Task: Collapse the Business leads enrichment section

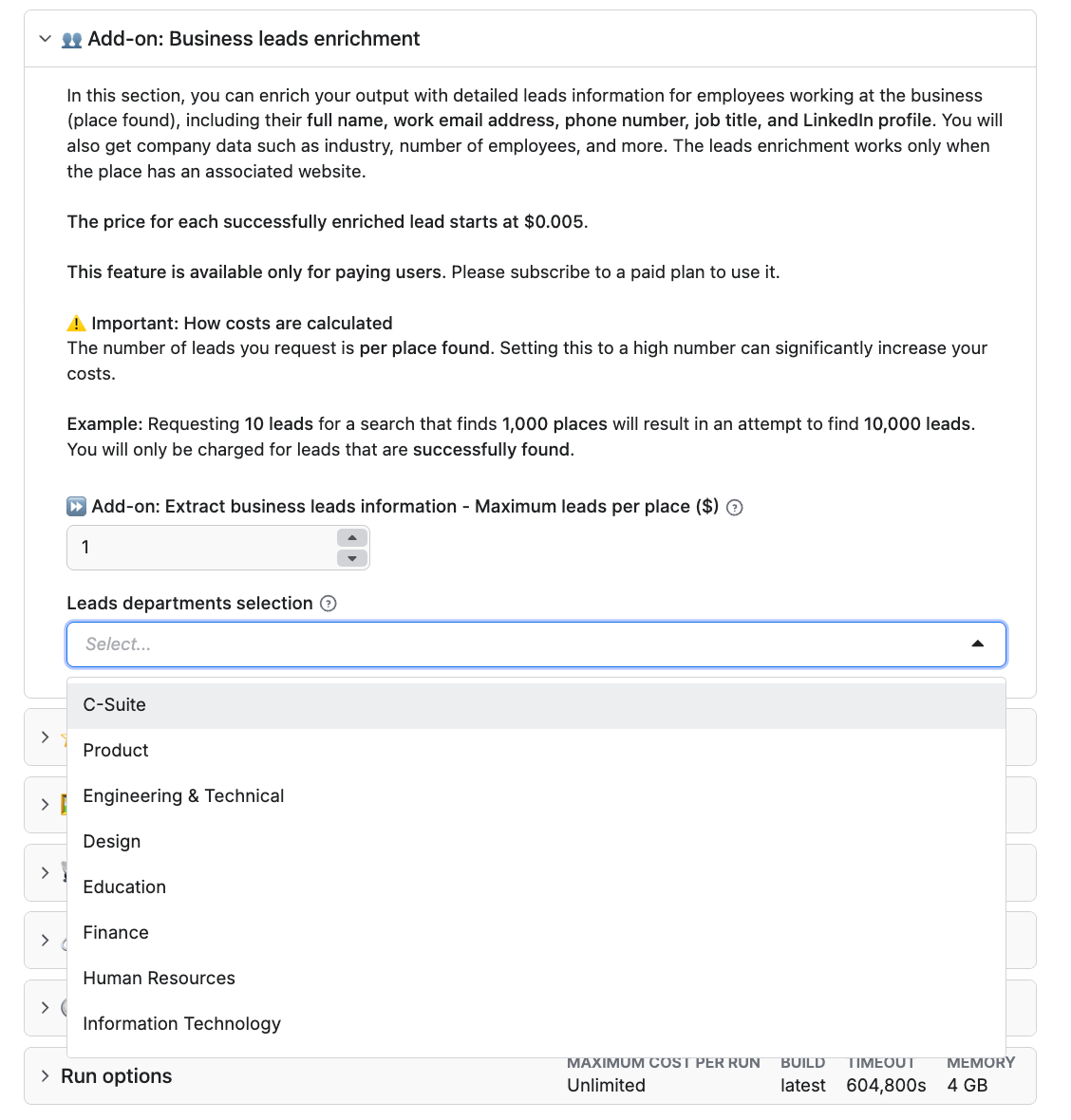Action: (44, 39)
